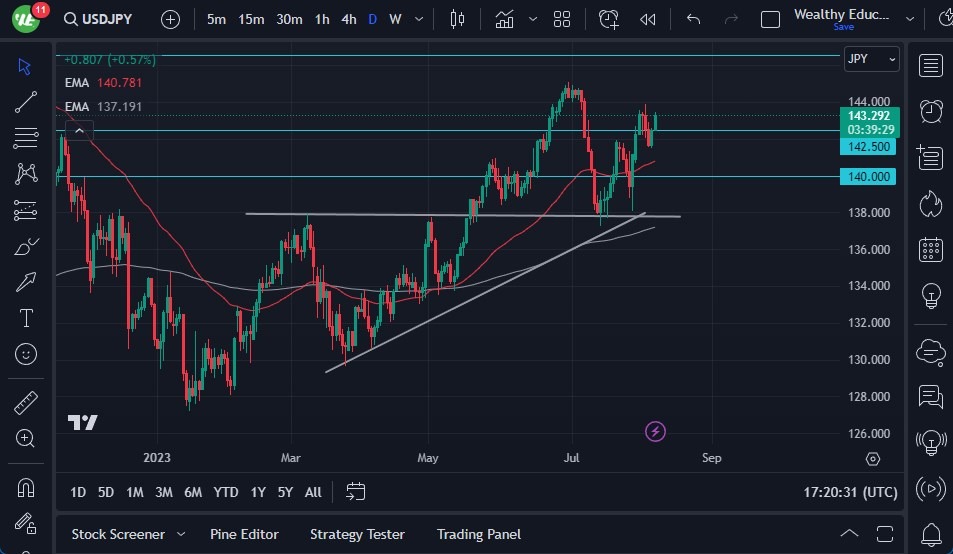The width and height of the screenshot is (953, 554).
Task: Select the weekly W timeframe
Action: pyautogui.click(x=395, y=19)
